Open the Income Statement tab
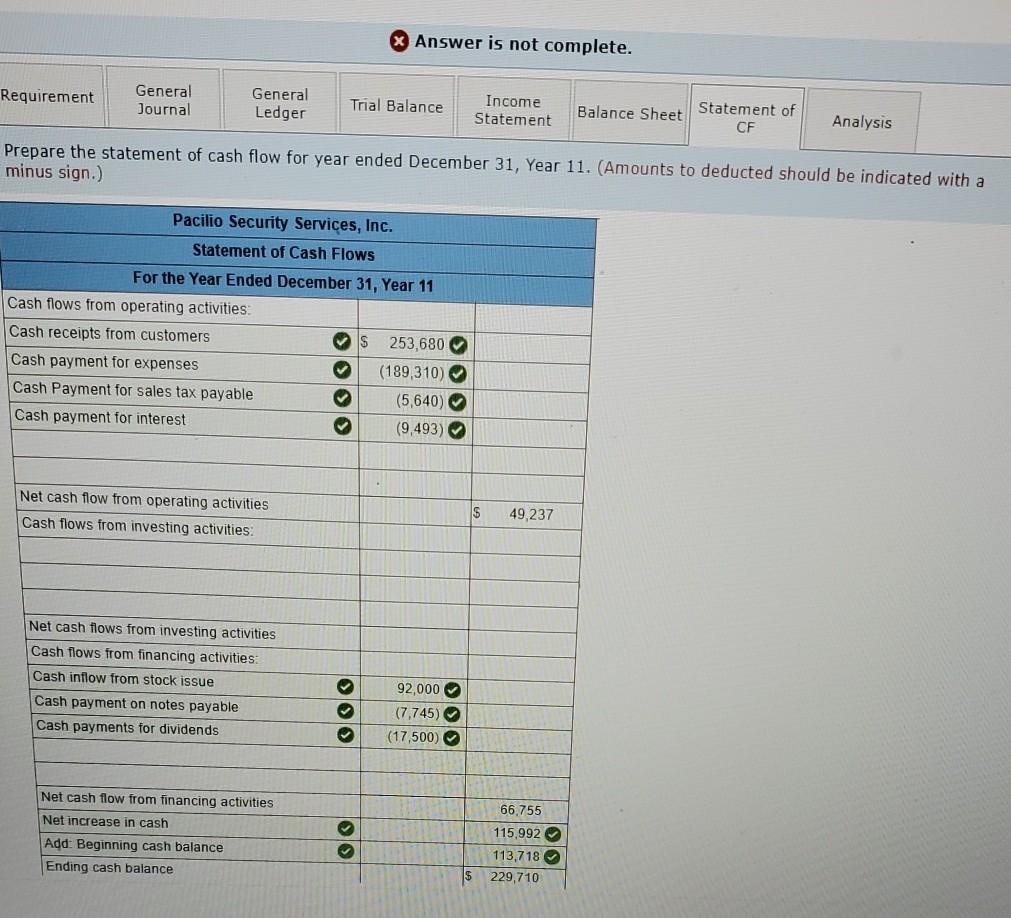This screenshot has height=918, width=1011. click(x=513, y=110)
